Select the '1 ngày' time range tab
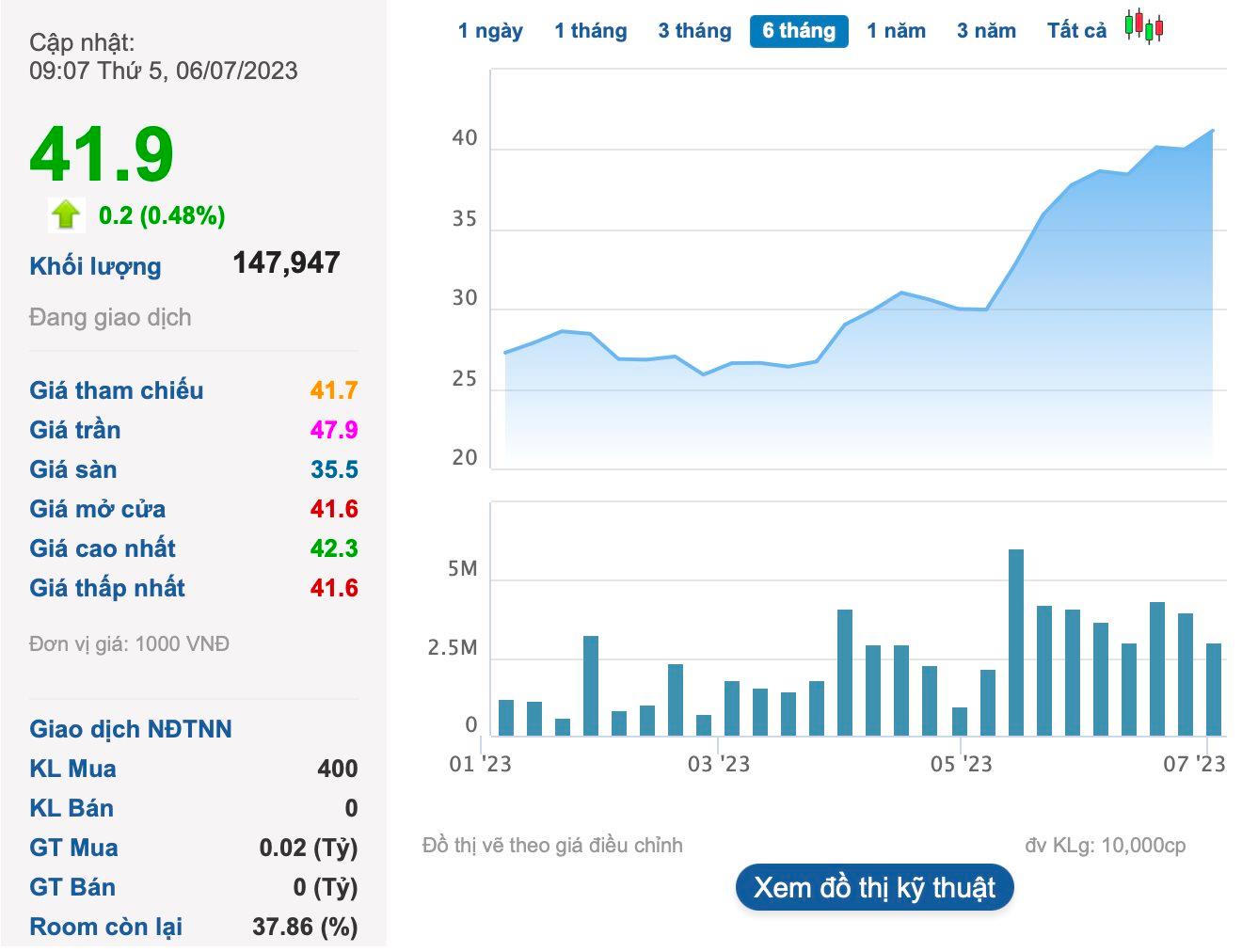The image size is (1242, 952). (x=490, y=31)
